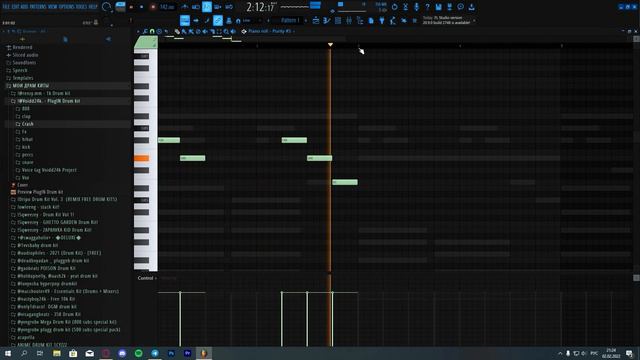Toggle pattern/song mode switch

coord(120,7)
